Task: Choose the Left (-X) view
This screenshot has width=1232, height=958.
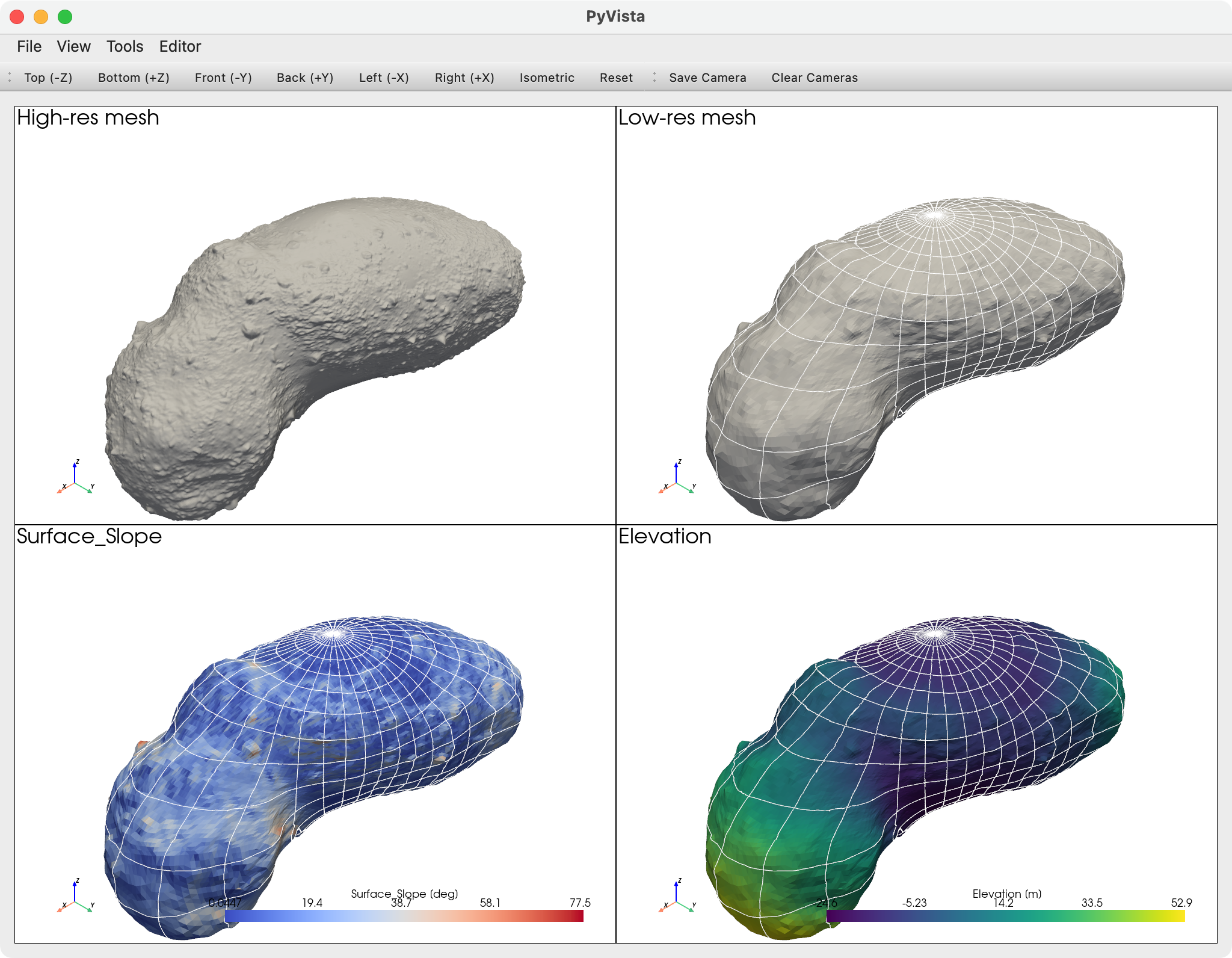Action: point(384,78)
